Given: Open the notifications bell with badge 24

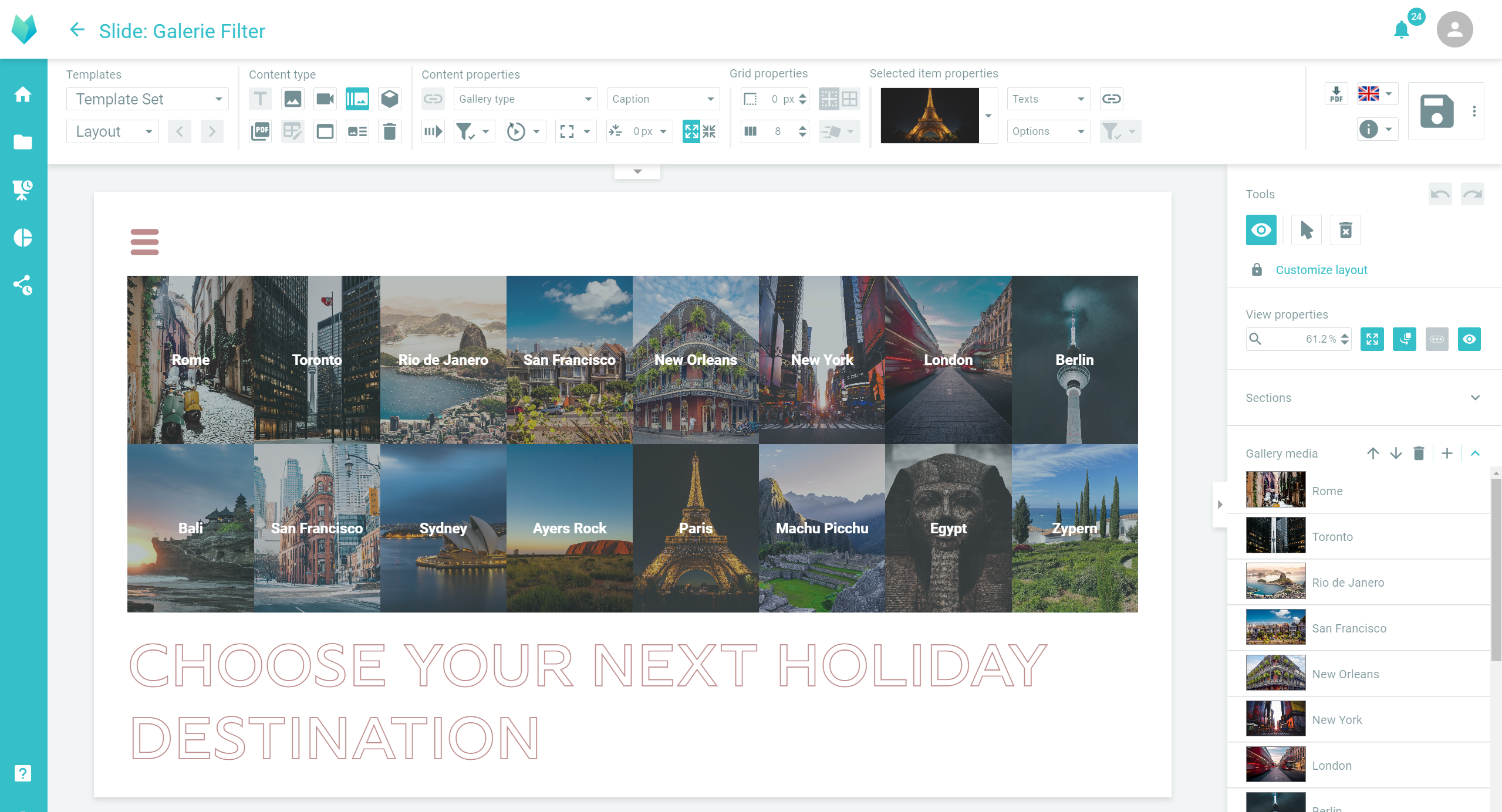Looking at the screenshot, I should tap(1402, 29).
